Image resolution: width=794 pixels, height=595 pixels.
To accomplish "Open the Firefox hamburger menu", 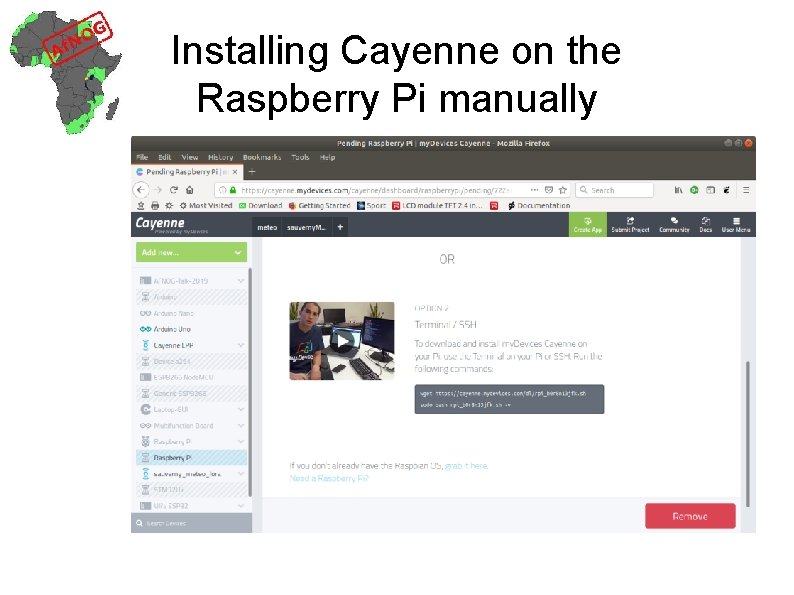I will coord(746,190).
